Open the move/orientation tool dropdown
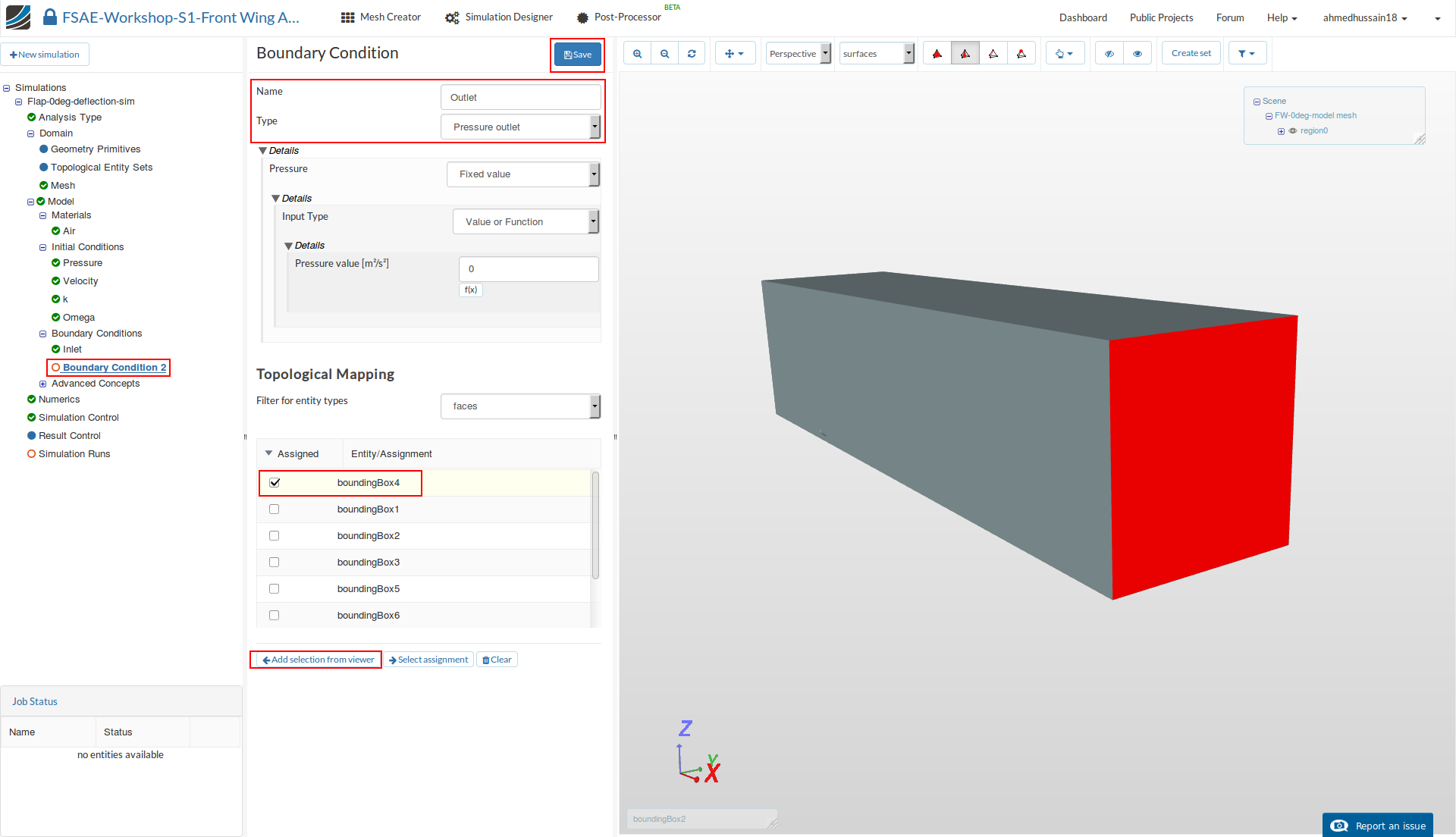Image resolution: width=1456 pixels, height=837 pixels. click(734, 54)
